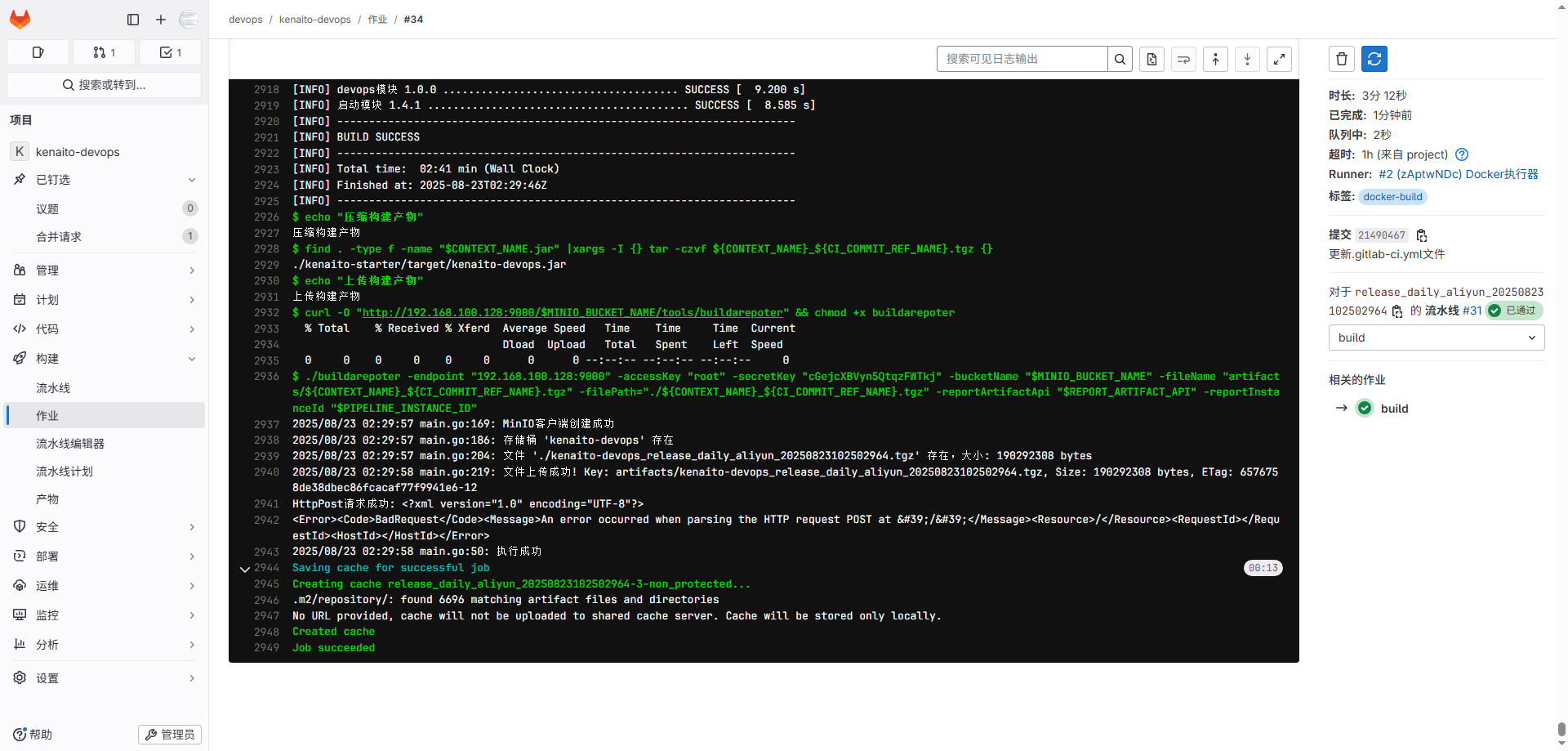
Task: Click the GitLab logo home icon
Action: (20, 19)
